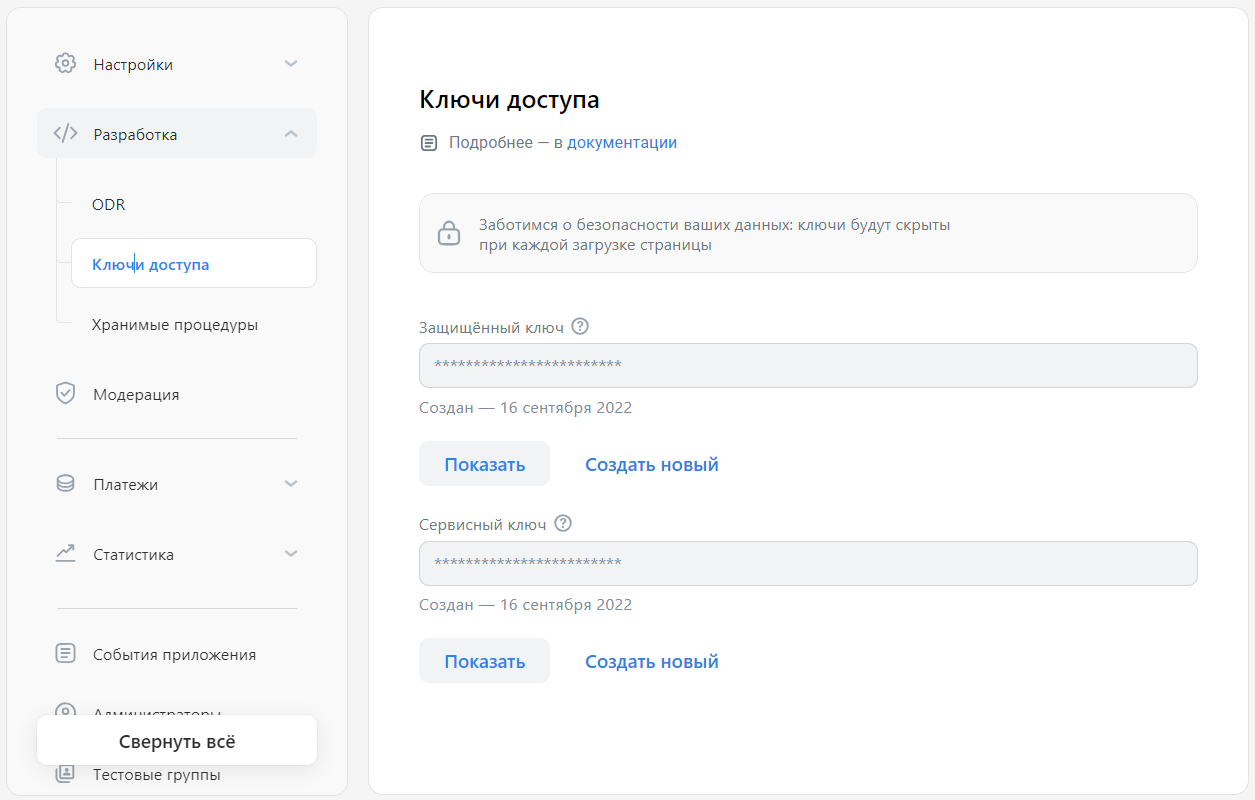Expand the Платежи section
Viewport: 1255px width, 800px height.
(290, 483)
